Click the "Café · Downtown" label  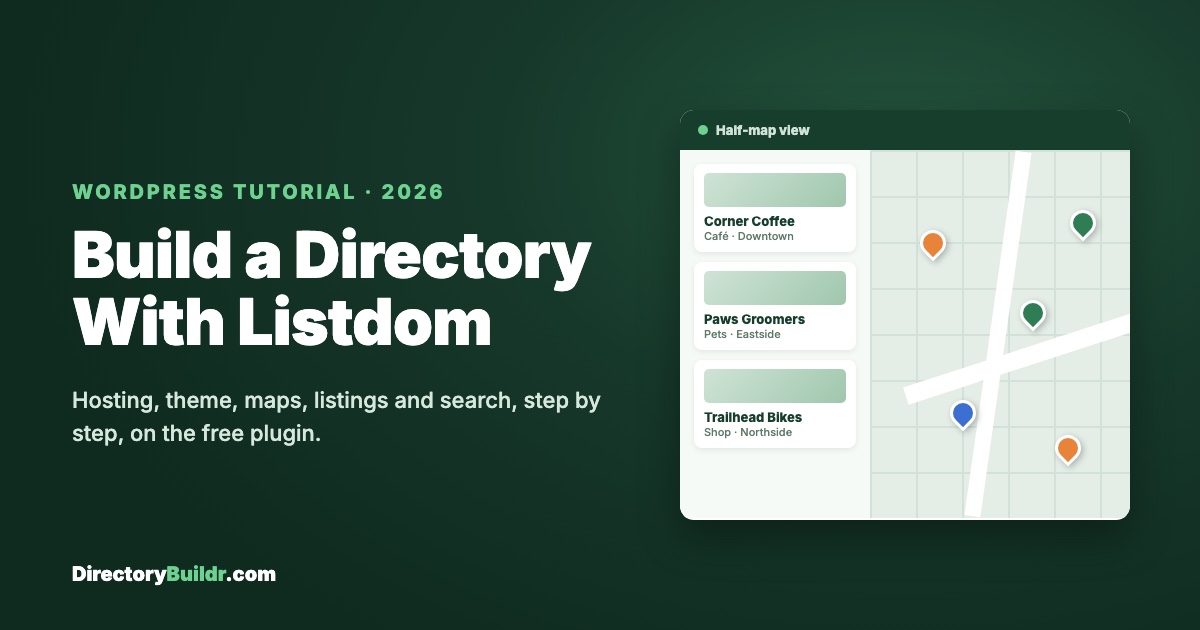point(749,237)
